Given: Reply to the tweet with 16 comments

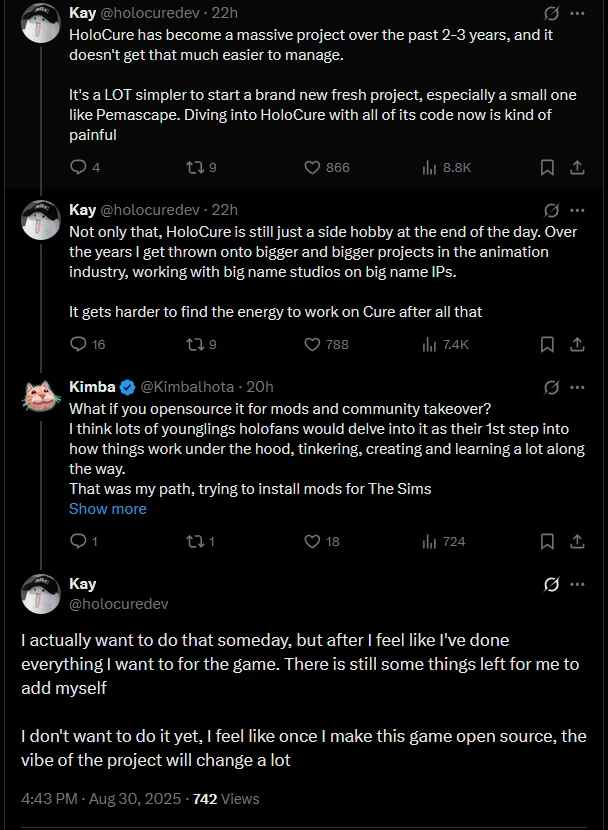Looking at the screenshot, I should pyautogui.click(x=78, y=345).
